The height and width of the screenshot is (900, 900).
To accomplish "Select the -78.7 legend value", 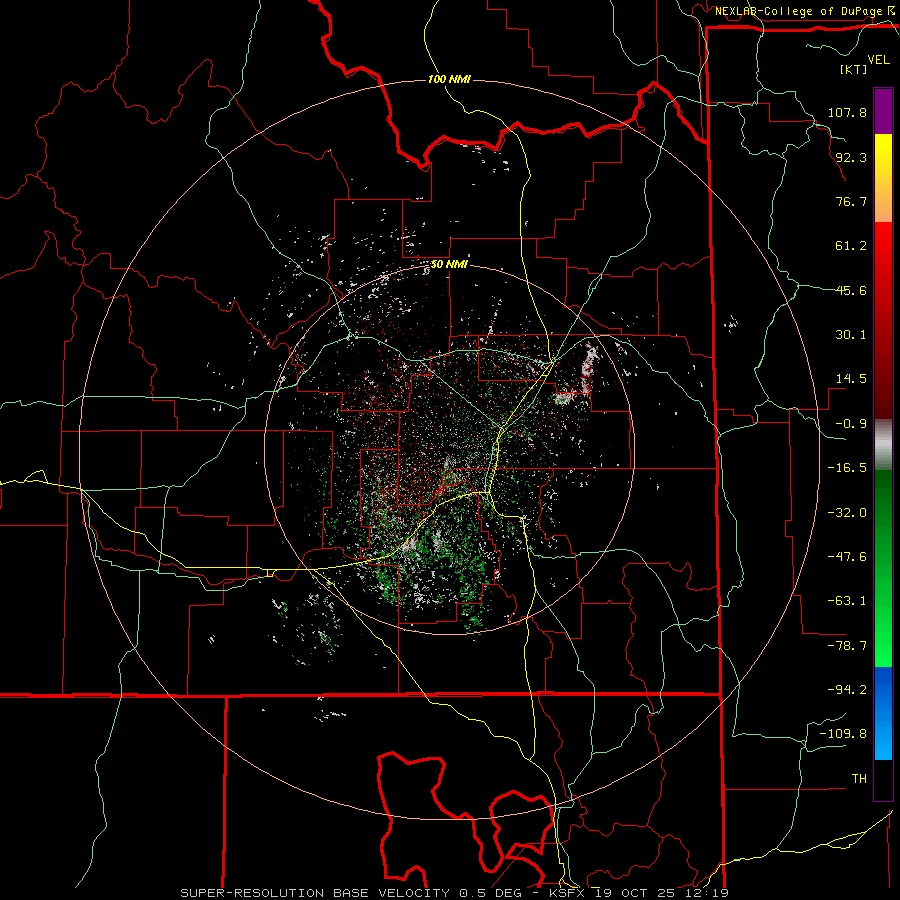I will (x=847, y=646).
